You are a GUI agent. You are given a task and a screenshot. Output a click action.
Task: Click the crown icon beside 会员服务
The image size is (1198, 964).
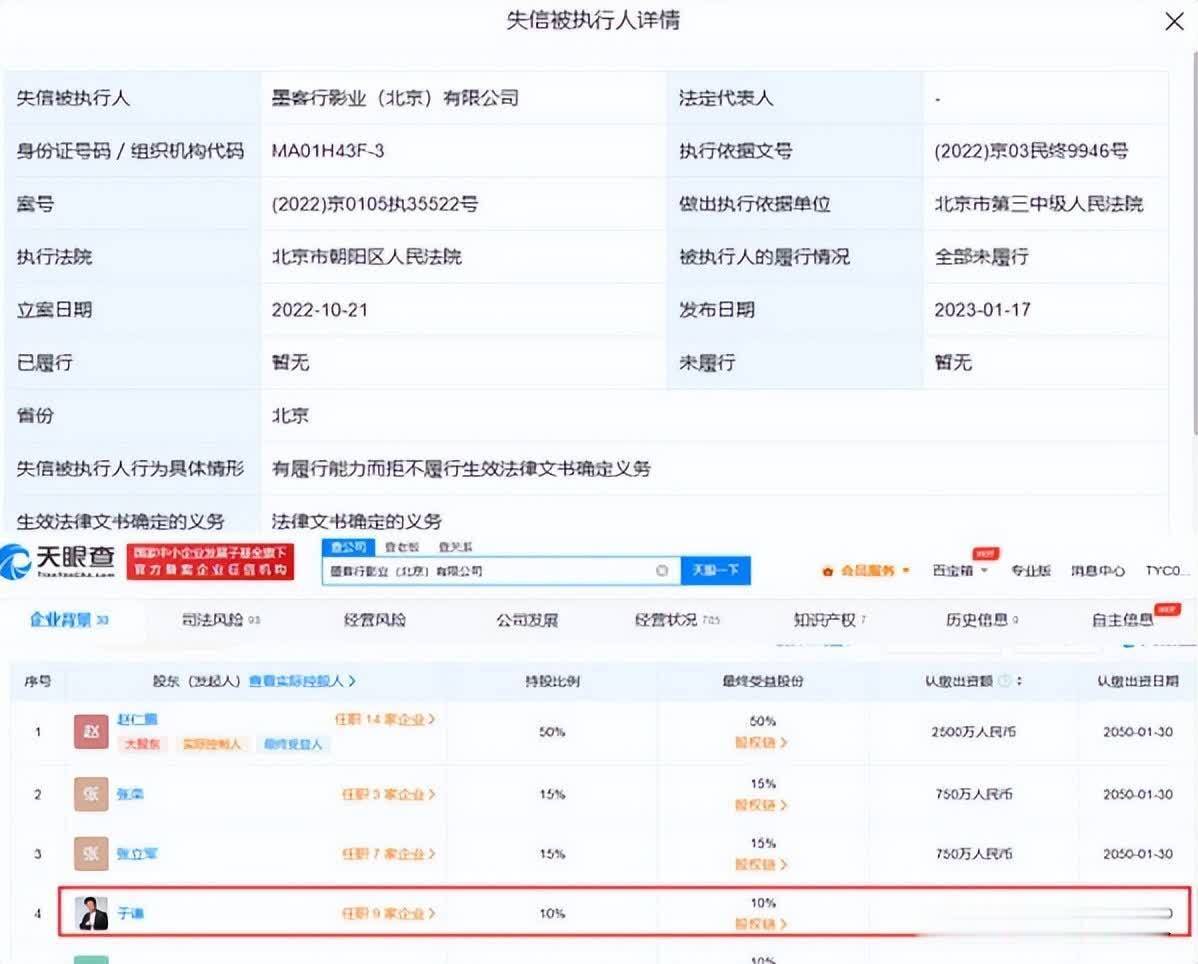pyautogui.click(x=827, y=571)
